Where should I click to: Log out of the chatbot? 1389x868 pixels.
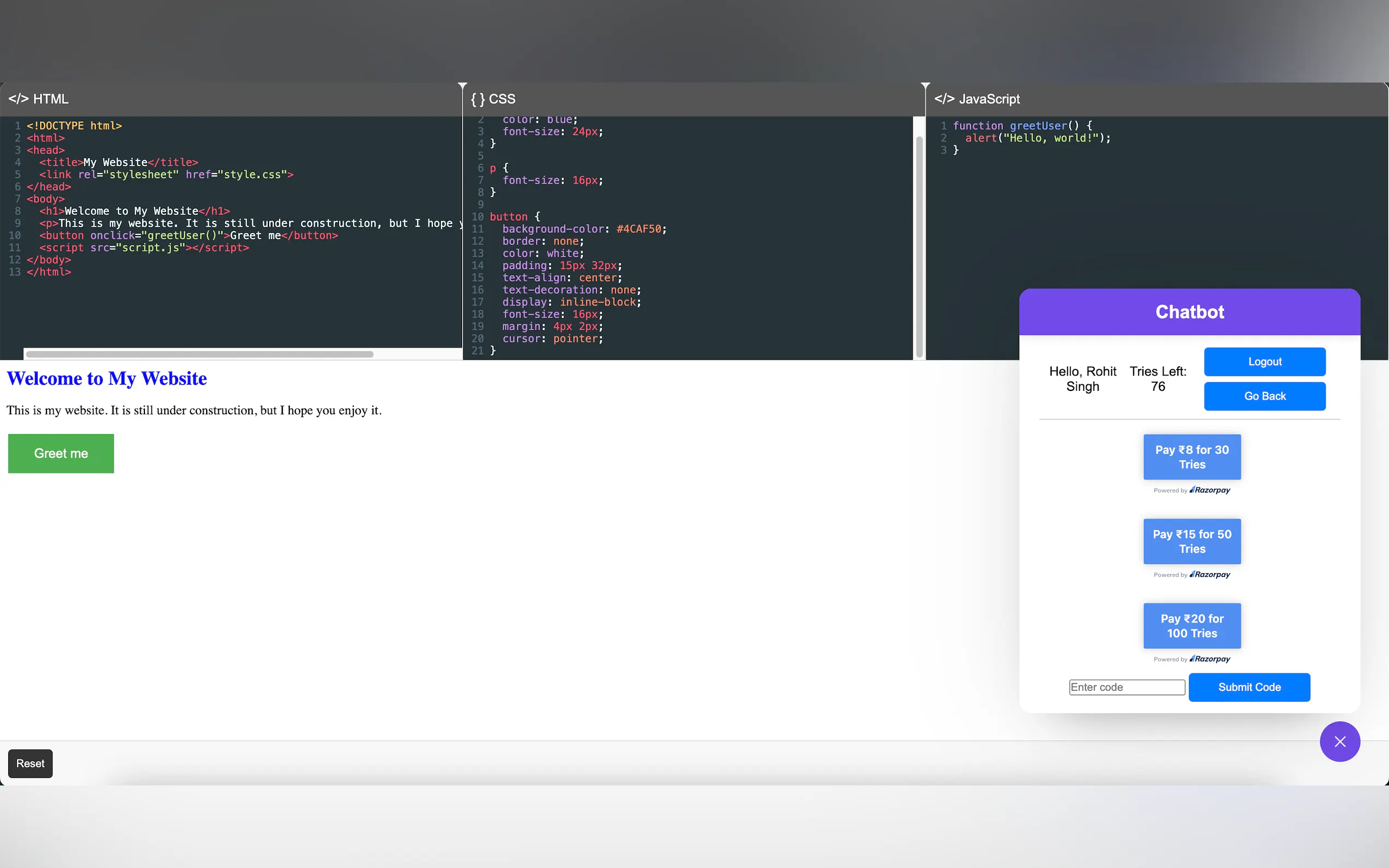(x=1264, y=362)
